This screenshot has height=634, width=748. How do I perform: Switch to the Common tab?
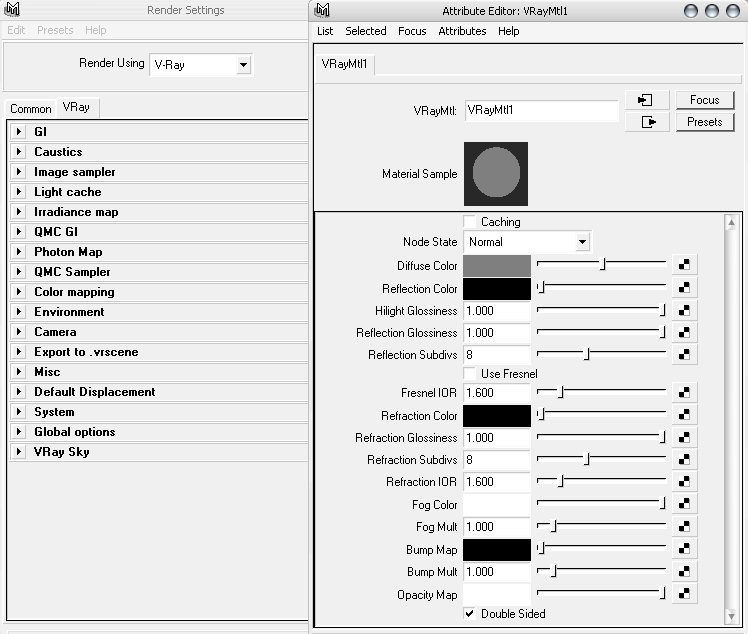pos(31,109)
